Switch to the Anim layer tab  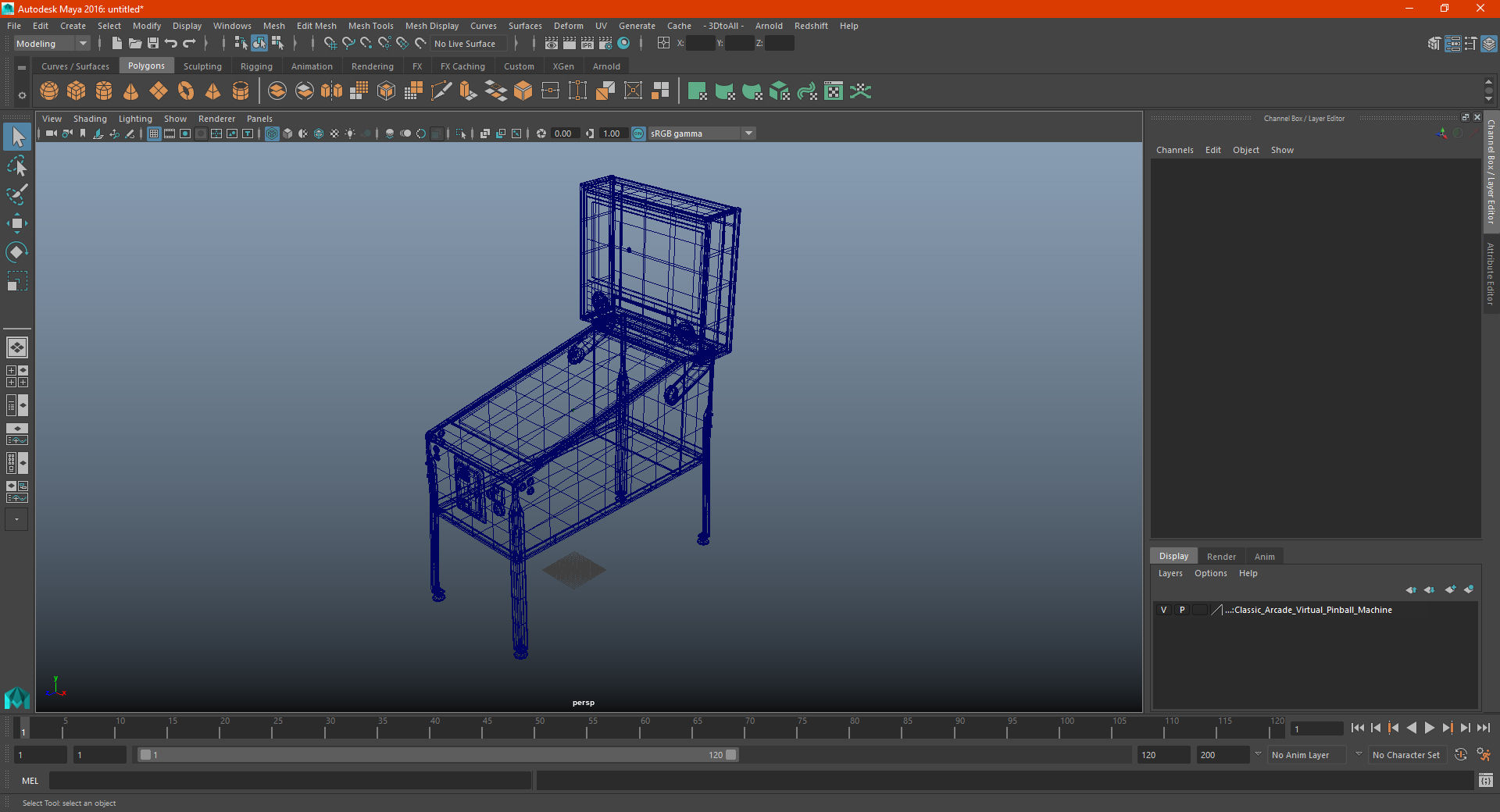point(1264,557)
